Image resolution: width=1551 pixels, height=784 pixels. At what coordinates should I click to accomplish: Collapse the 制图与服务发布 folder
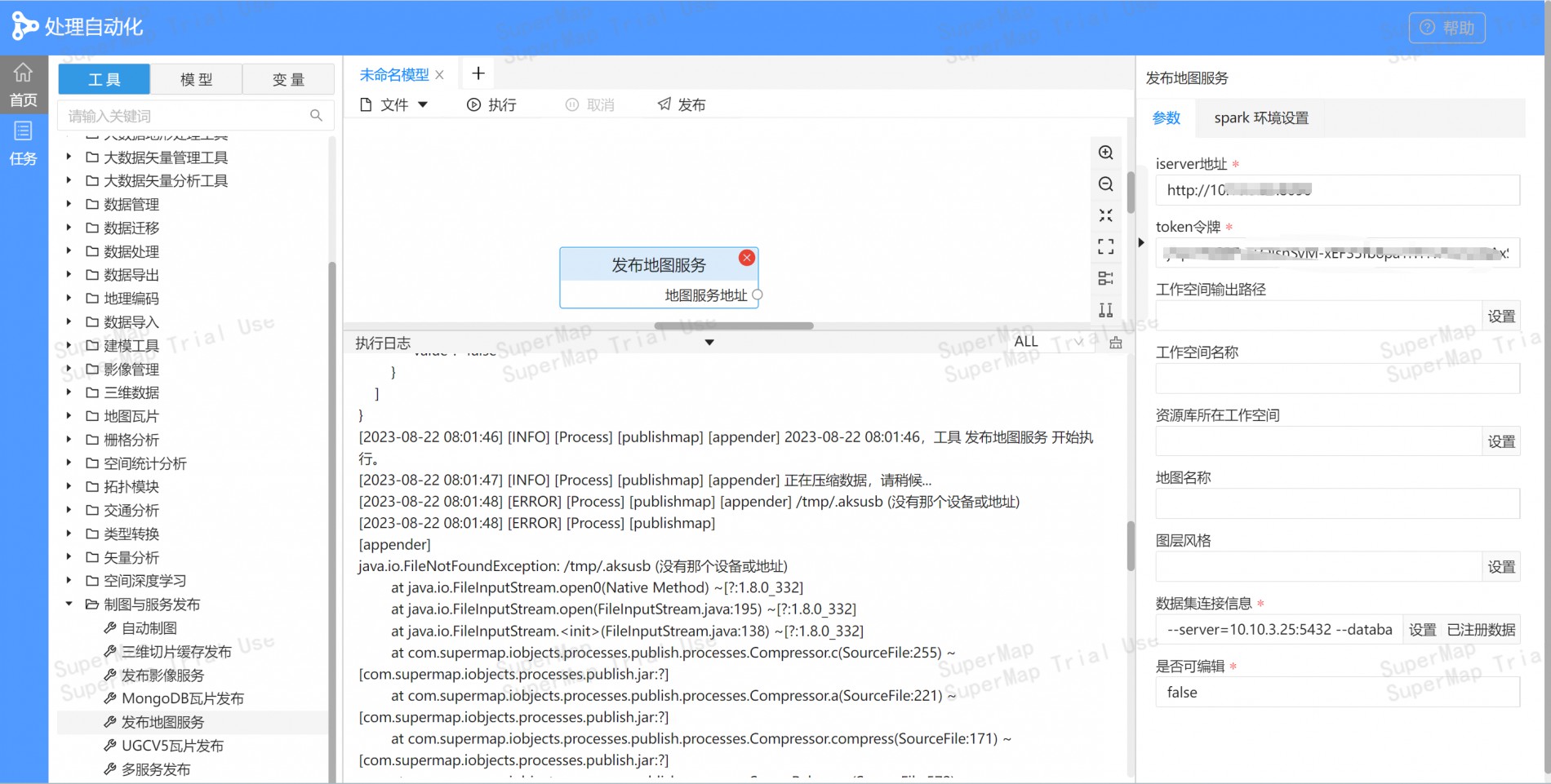pos(69,605)
